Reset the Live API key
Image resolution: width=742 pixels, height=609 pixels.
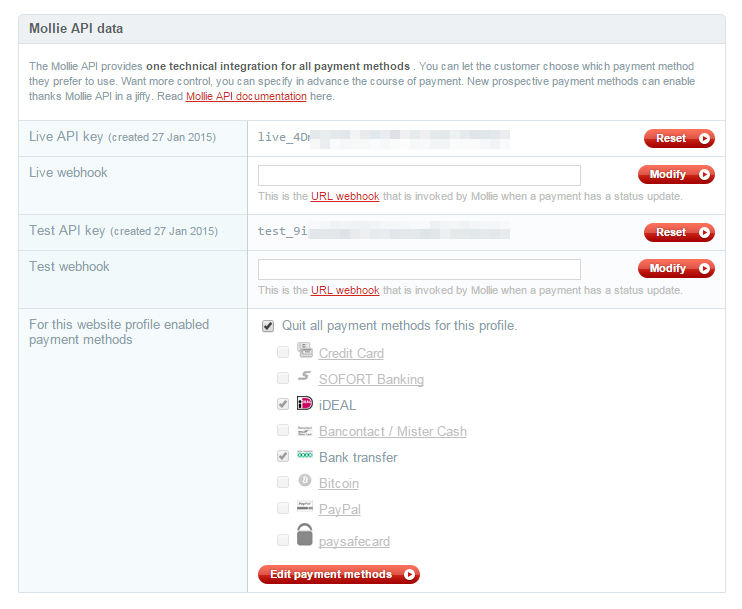click(679, 138)
